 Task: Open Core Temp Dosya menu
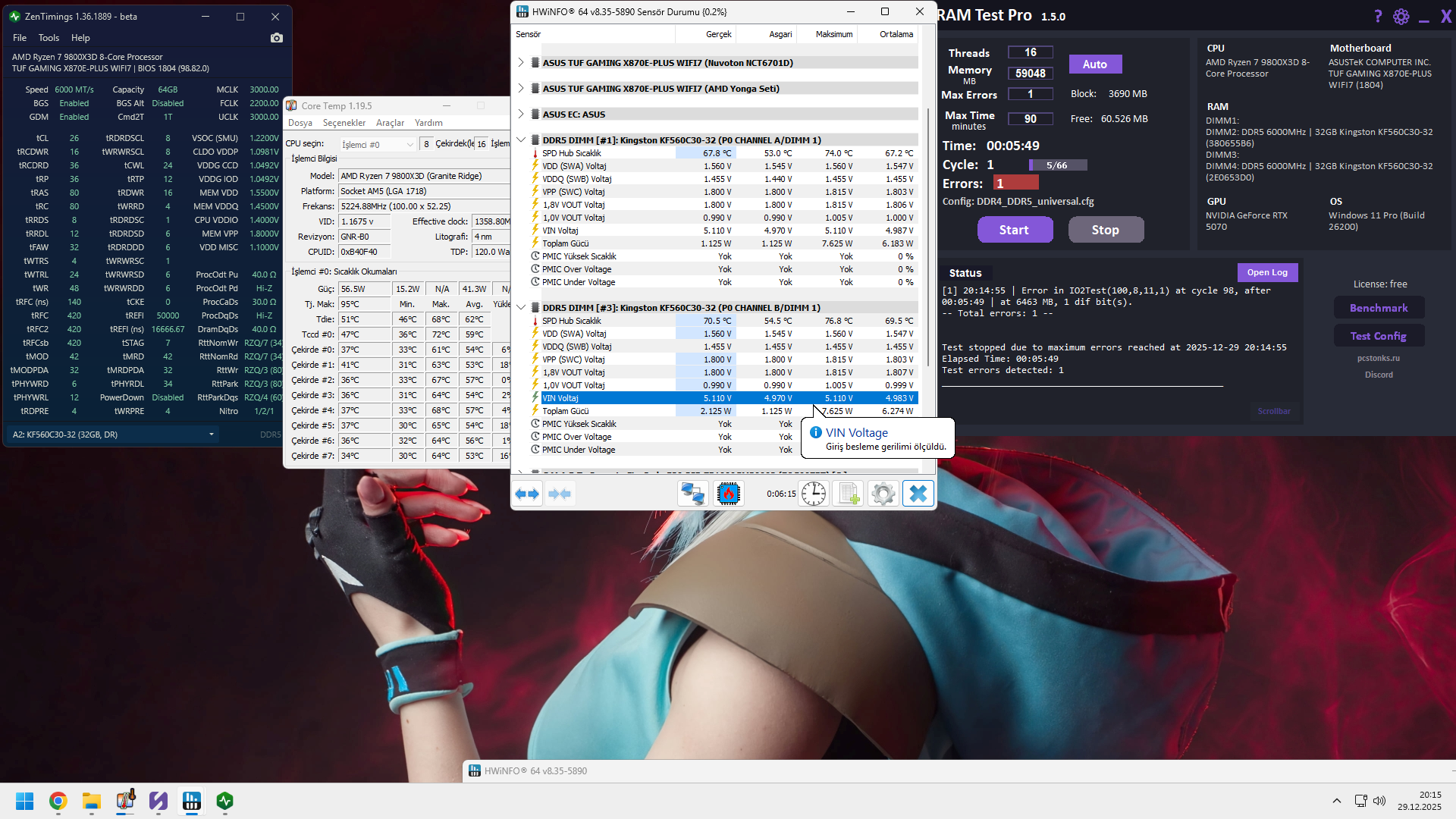tap(300, 123)
